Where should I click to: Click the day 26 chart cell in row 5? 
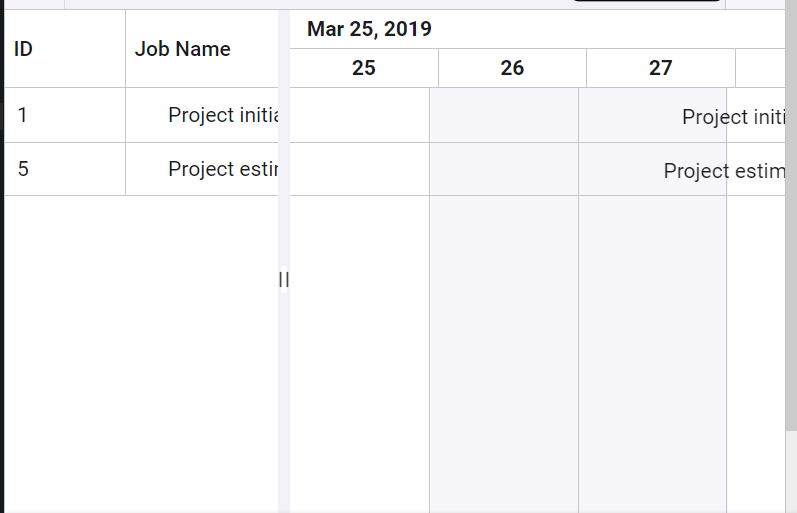(504, 169)
